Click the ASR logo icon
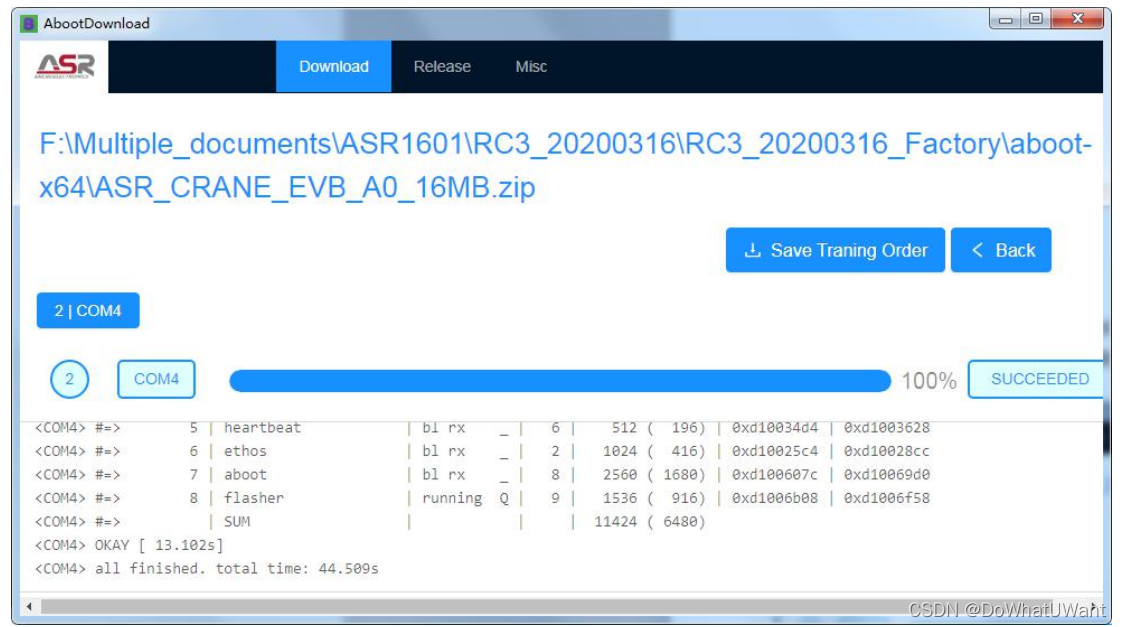The width and height of the screenshot is (1122, 627). [64, 66]
